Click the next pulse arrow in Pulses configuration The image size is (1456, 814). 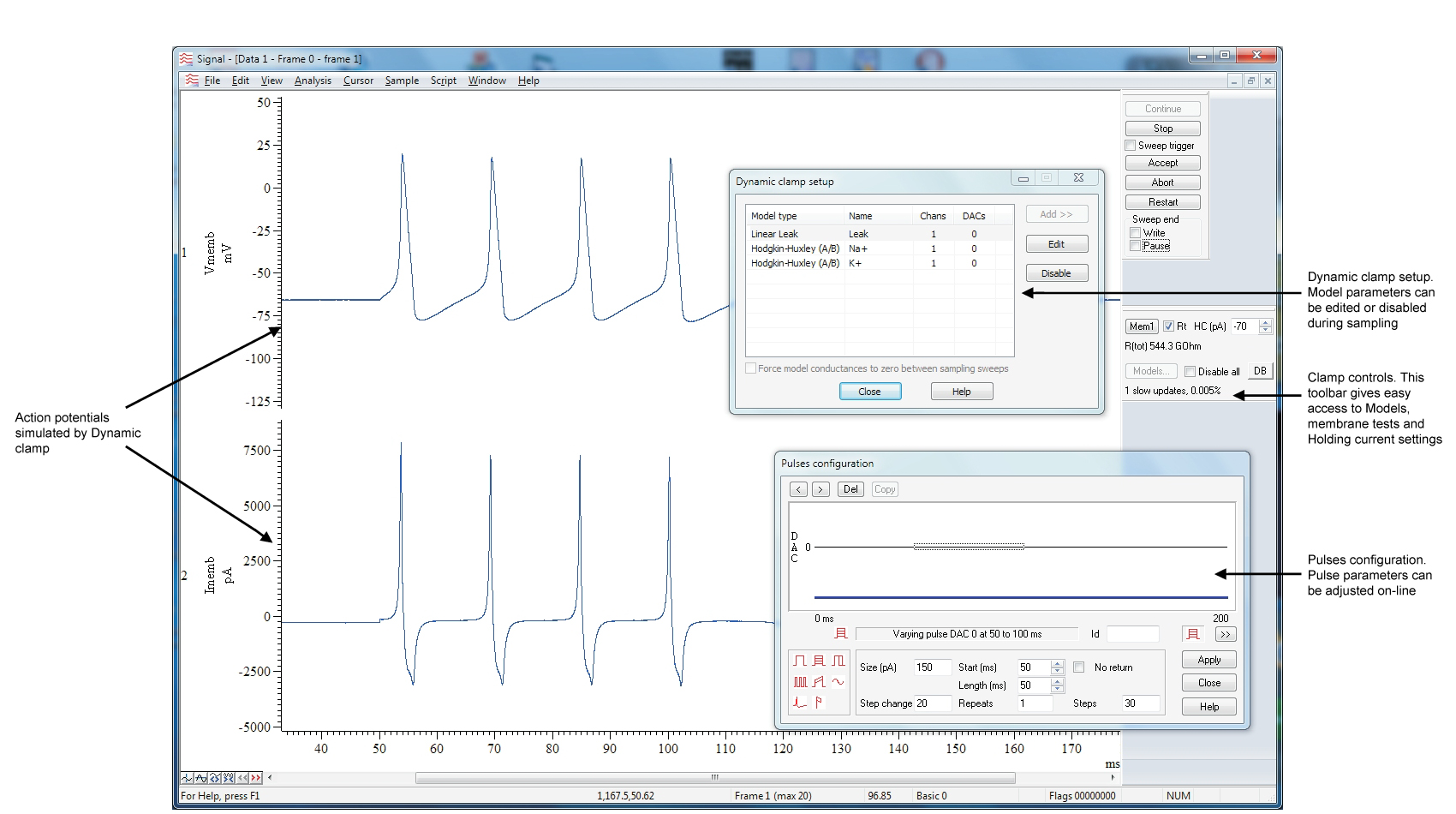(x=821, y=489)
